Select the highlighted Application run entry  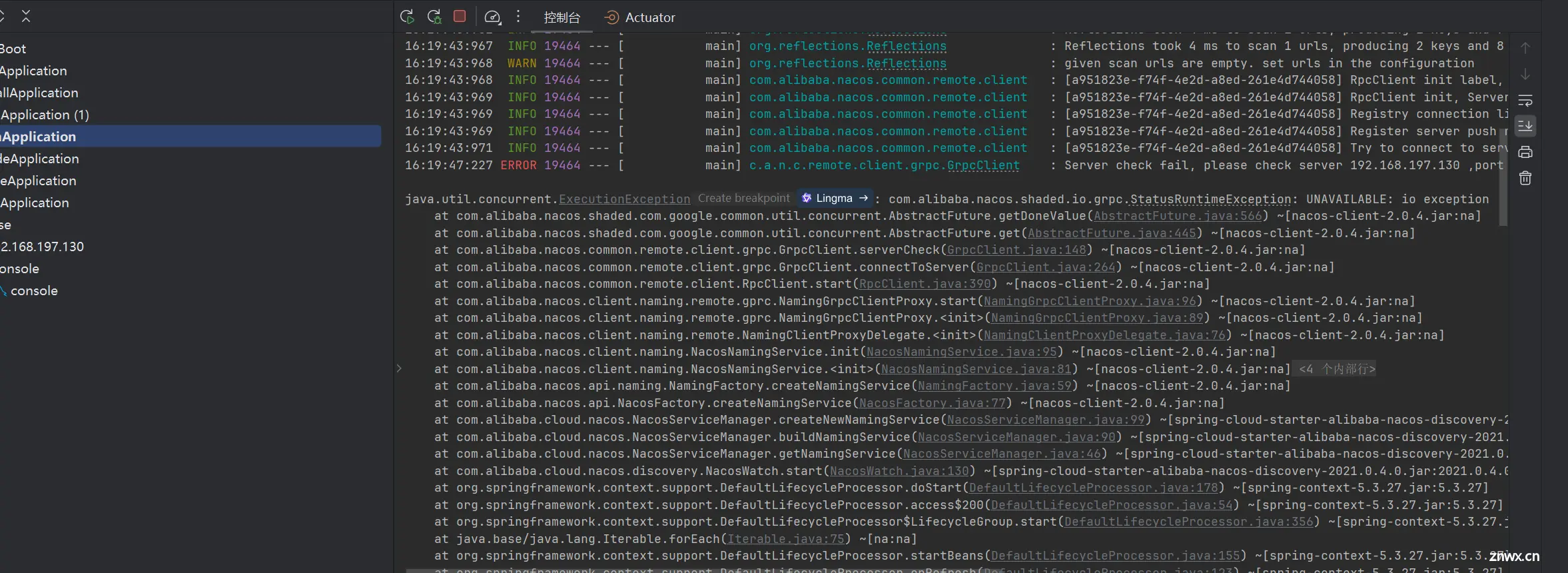click(191, 136)
